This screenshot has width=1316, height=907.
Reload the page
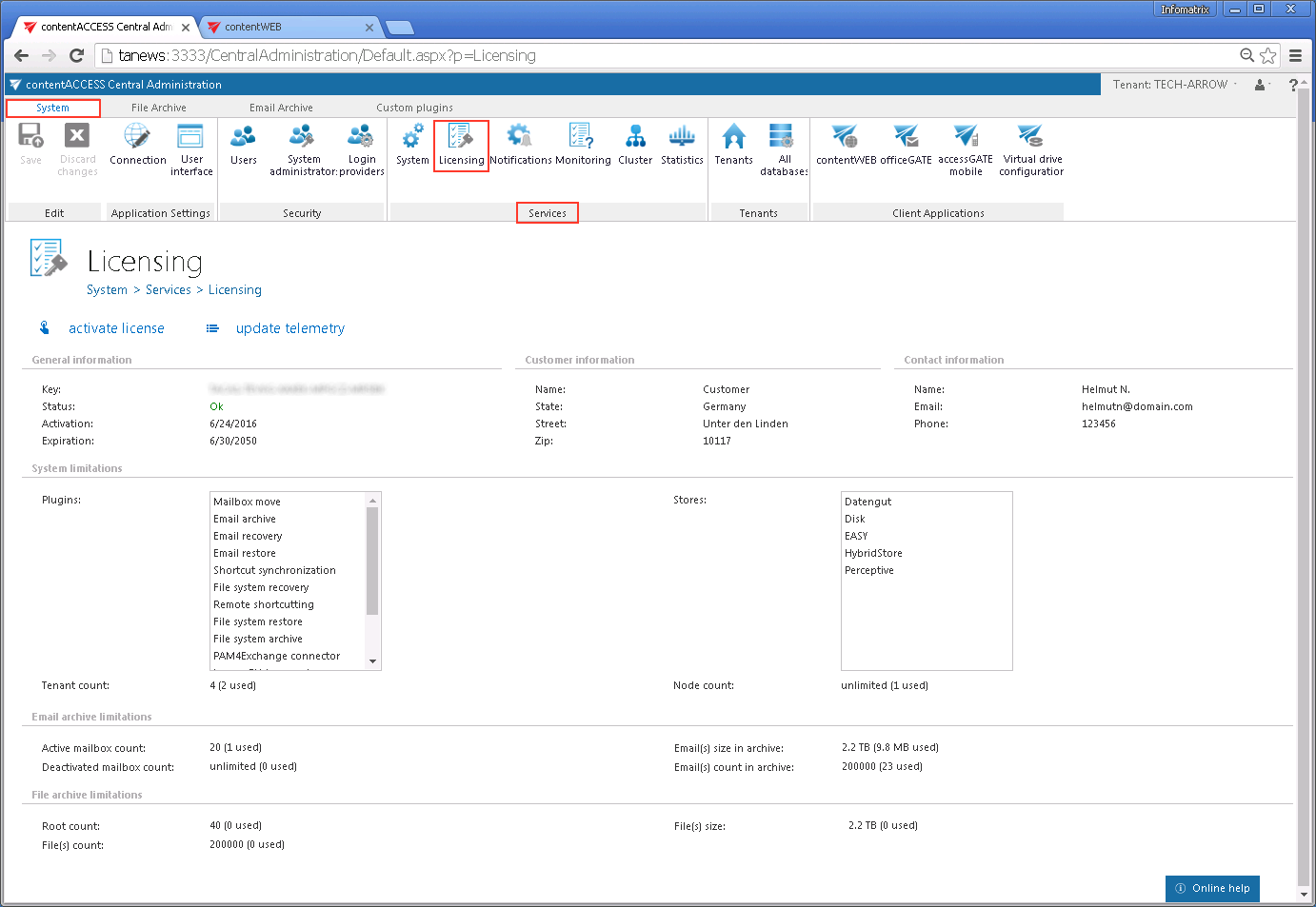(x=77, y=55)
